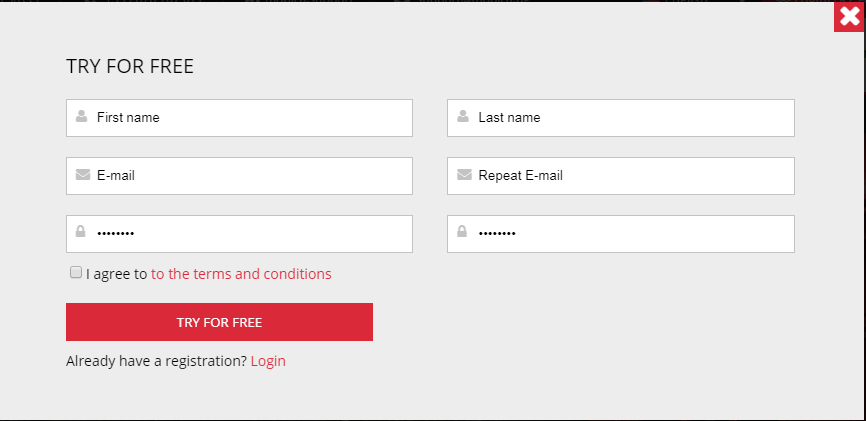Focus the First name text field
The height and width of the screenshot is (421, 866).
(250, 118)
